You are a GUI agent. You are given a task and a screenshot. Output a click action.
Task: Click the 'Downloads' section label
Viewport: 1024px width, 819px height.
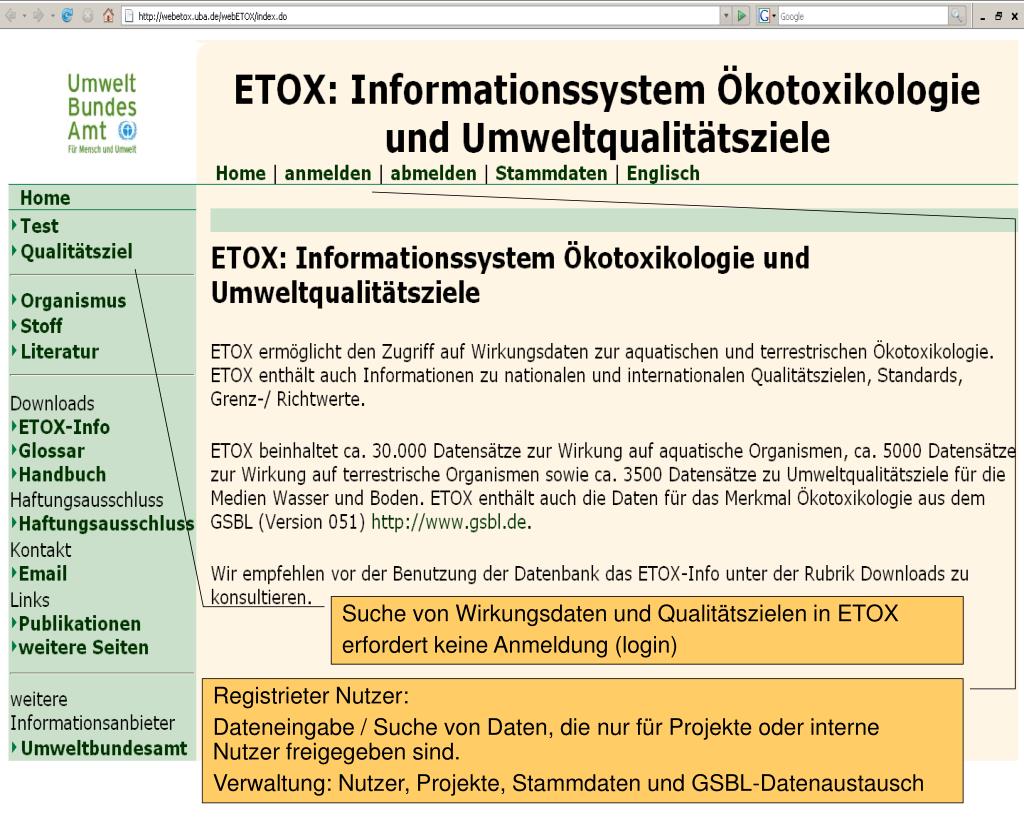52,404
